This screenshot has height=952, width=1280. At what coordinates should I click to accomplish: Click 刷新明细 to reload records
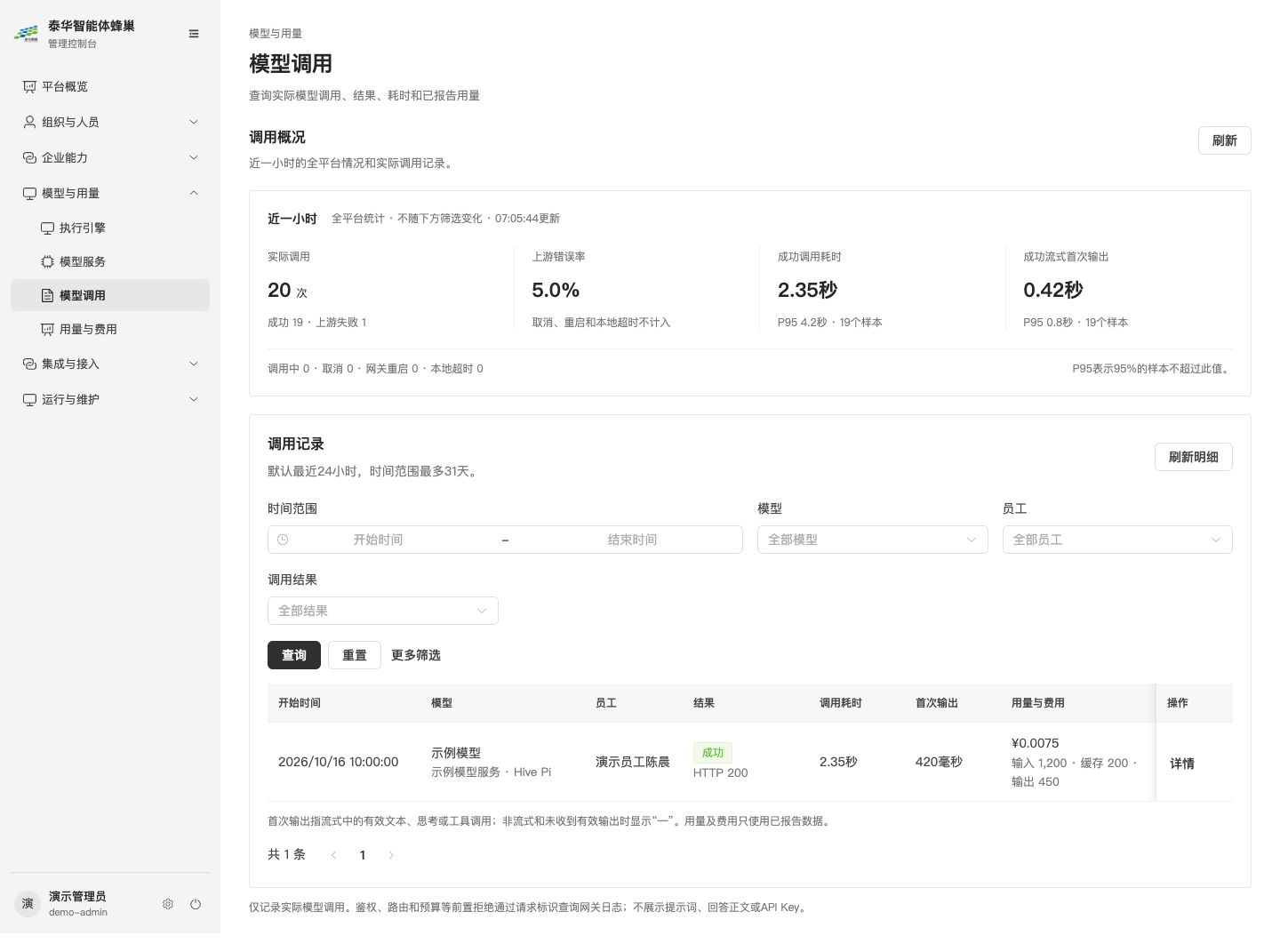[x=1193, y=457]
